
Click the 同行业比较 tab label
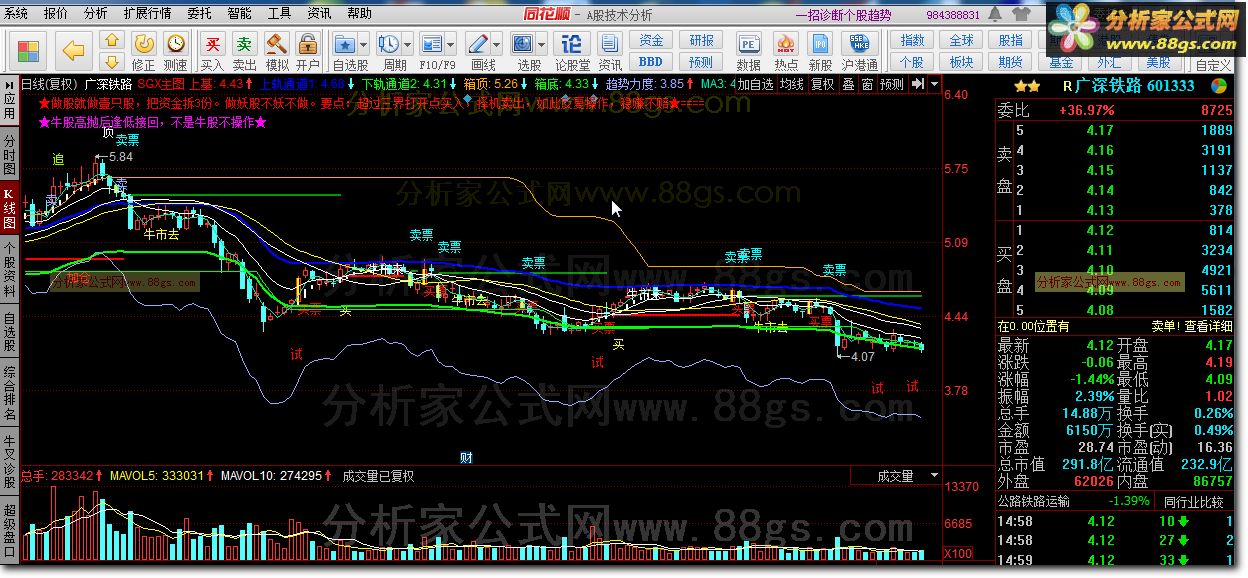1193,501
